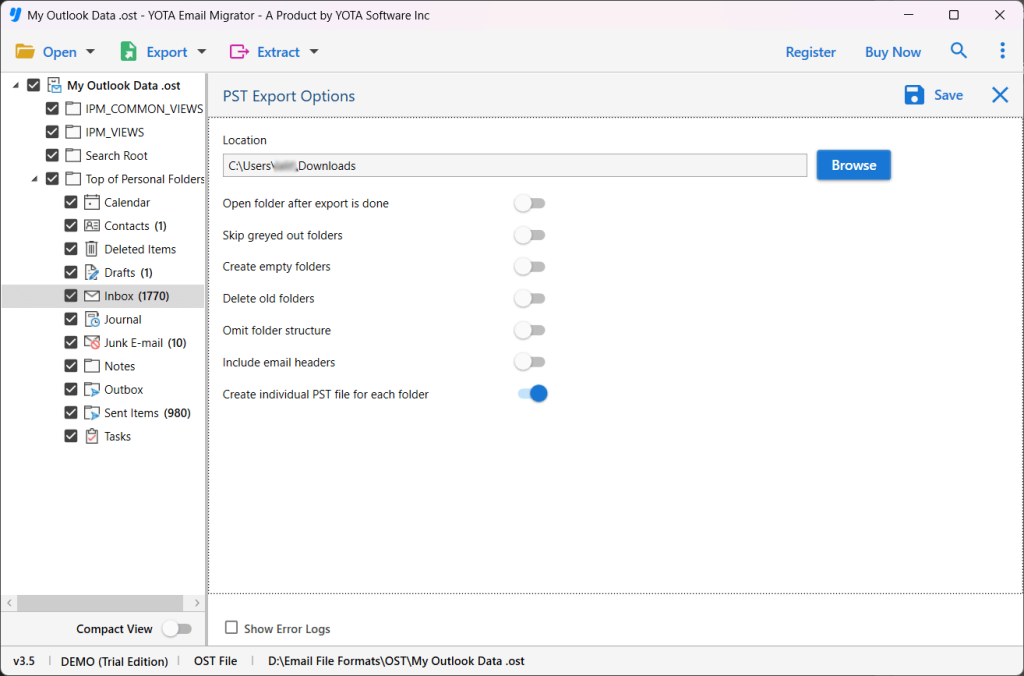Screen dimensions: 1024x676
Task: Click the Register link
Action: (x=810, y=52)
